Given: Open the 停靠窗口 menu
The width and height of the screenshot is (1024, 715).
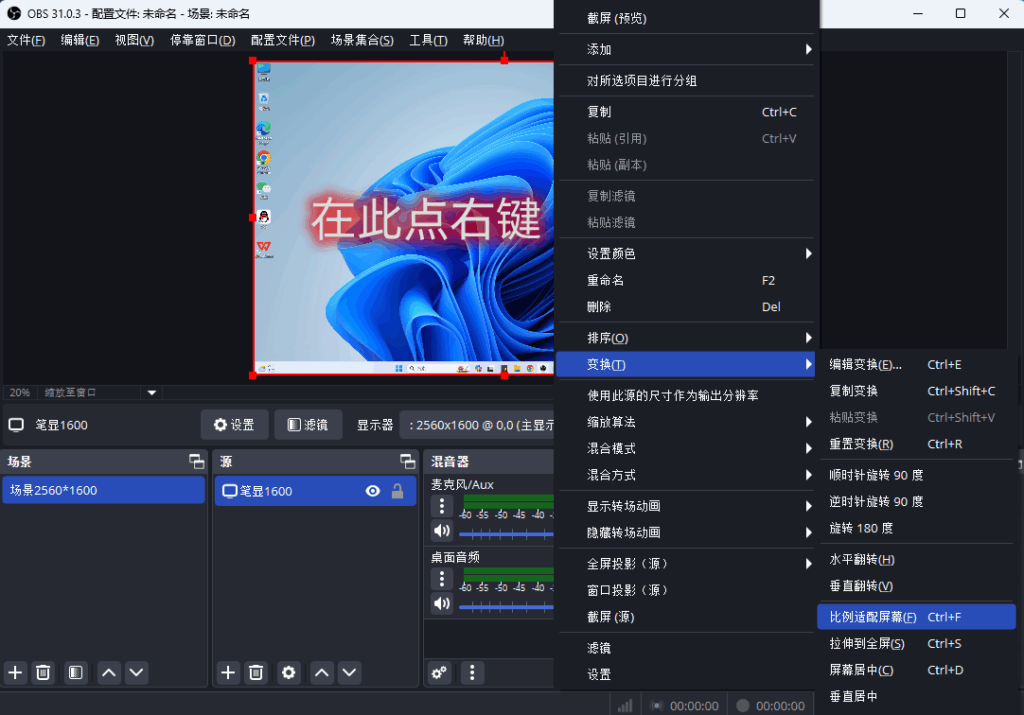Looking at the screenshot, I should pos(202,40).
